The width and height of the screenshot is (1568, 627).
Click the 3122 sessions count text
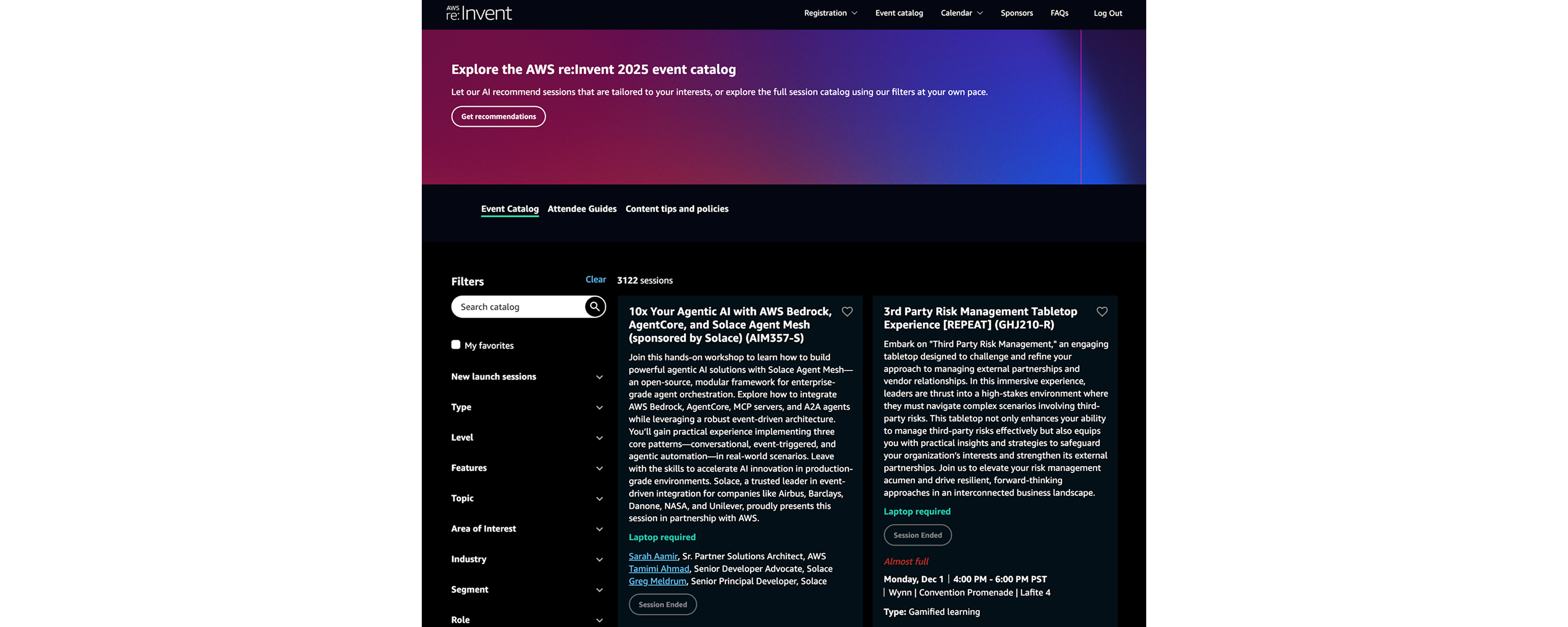[644, 281]
